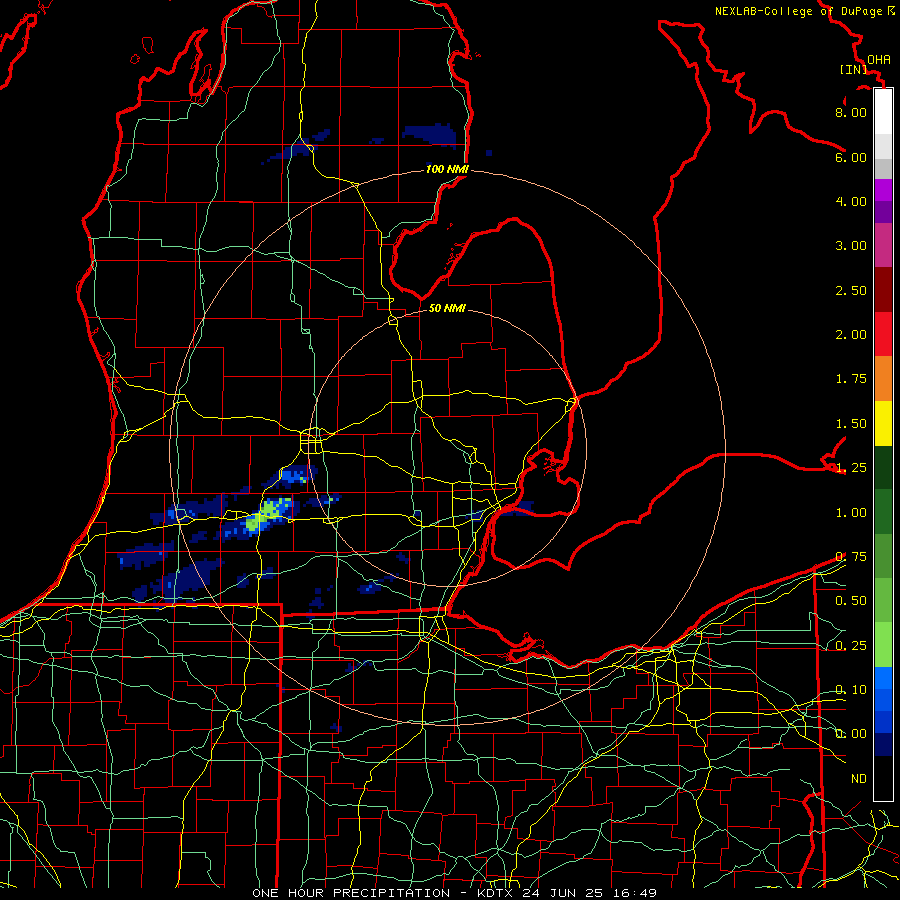Click the 1.75 legend value
Viewport: 900px width, 900px height.
pyautogui.click(x=851, y=379)
